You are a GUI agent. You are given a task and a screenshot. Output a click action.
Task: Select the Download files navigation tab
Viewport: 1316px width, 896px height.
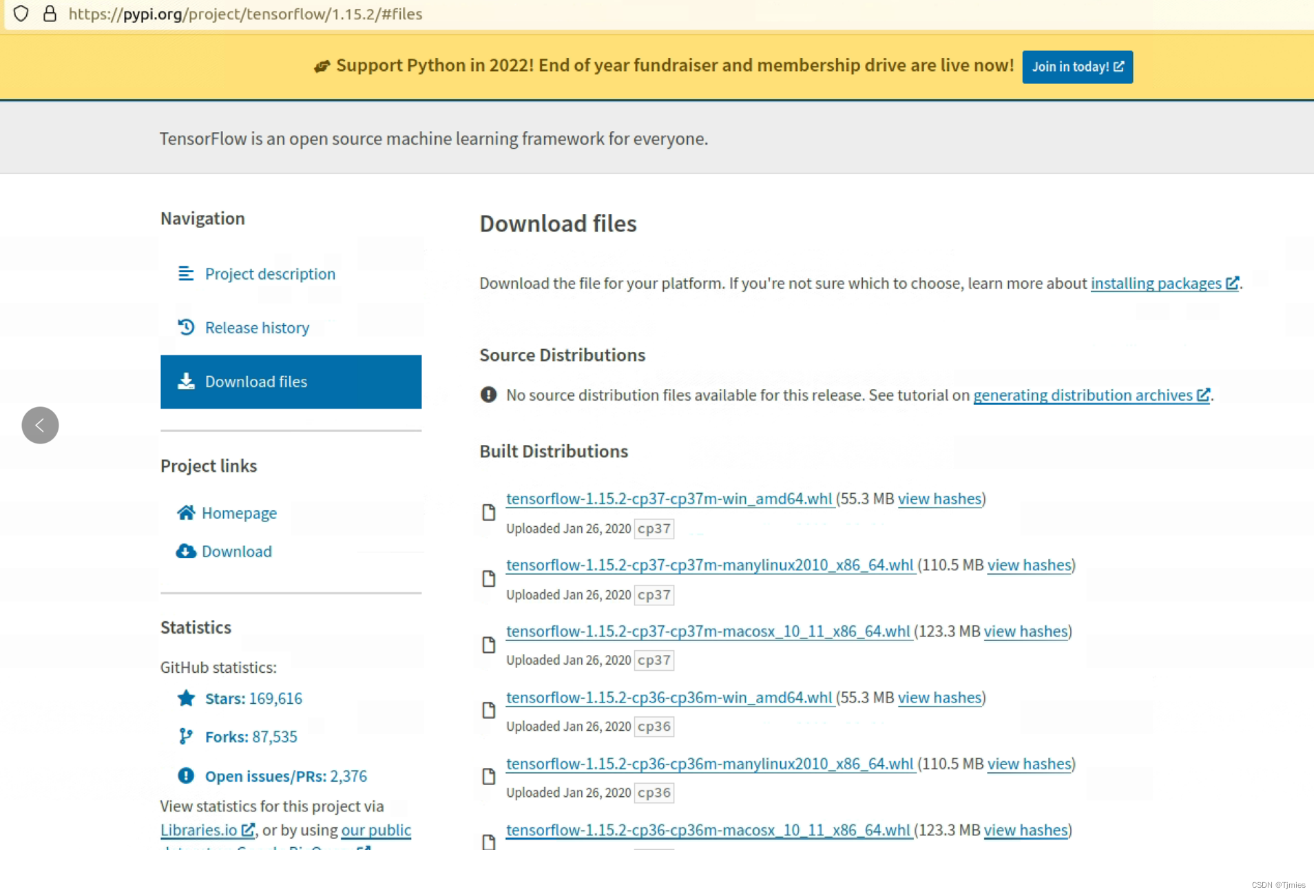[291, 382]
